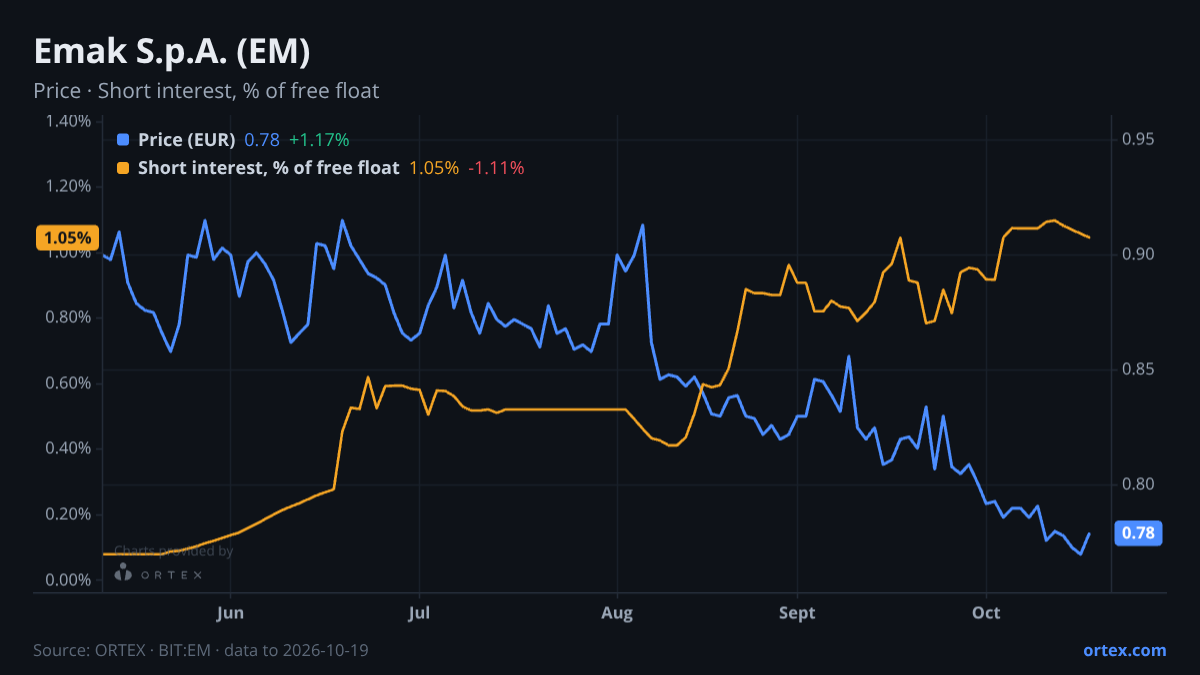
Task: Click the legend price value 0.78
Action: pyautogui.click(x=262, y=140)
